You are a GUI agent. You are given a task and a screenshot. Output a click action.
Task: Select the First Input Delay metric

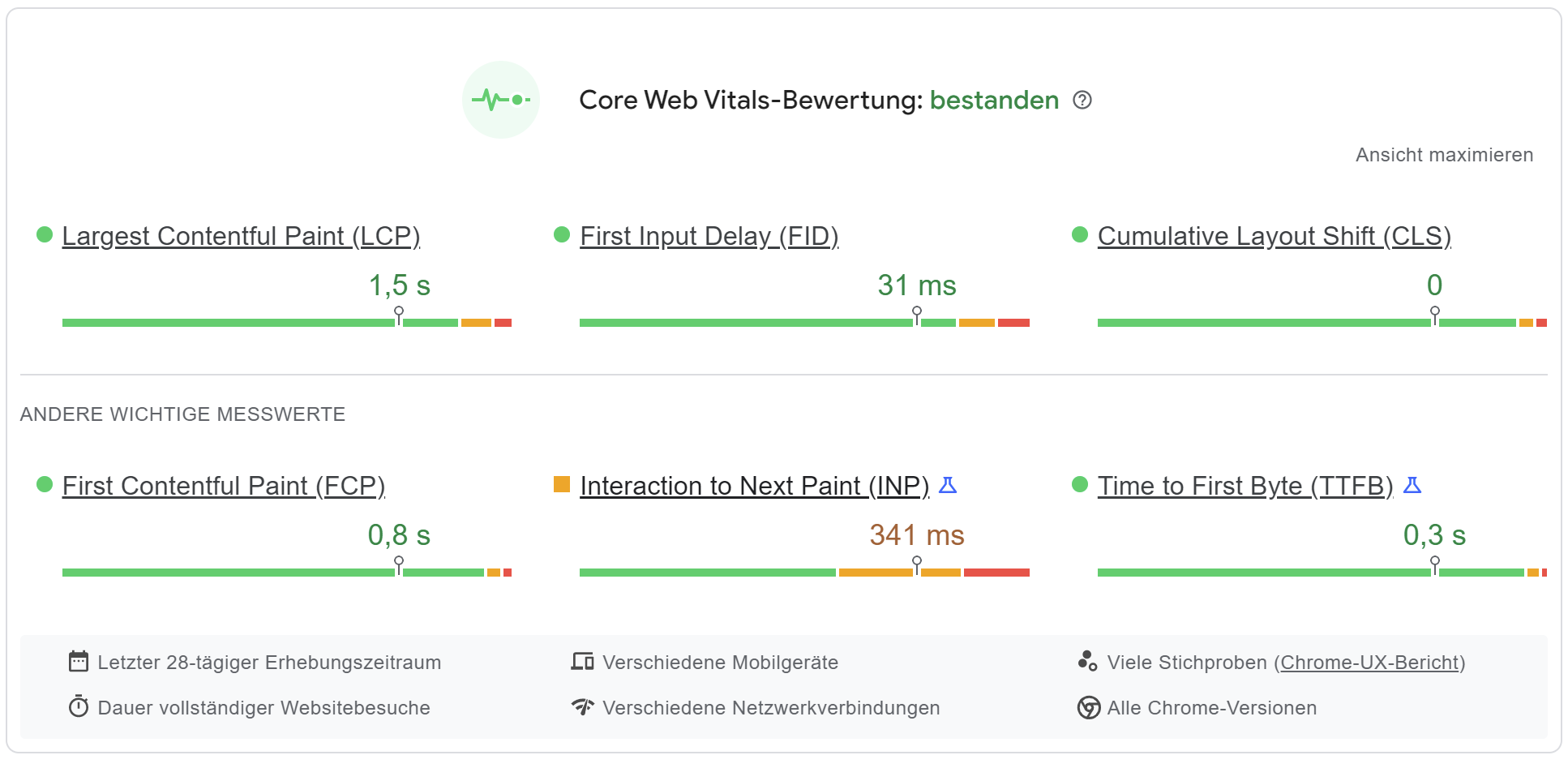[709, 236]
